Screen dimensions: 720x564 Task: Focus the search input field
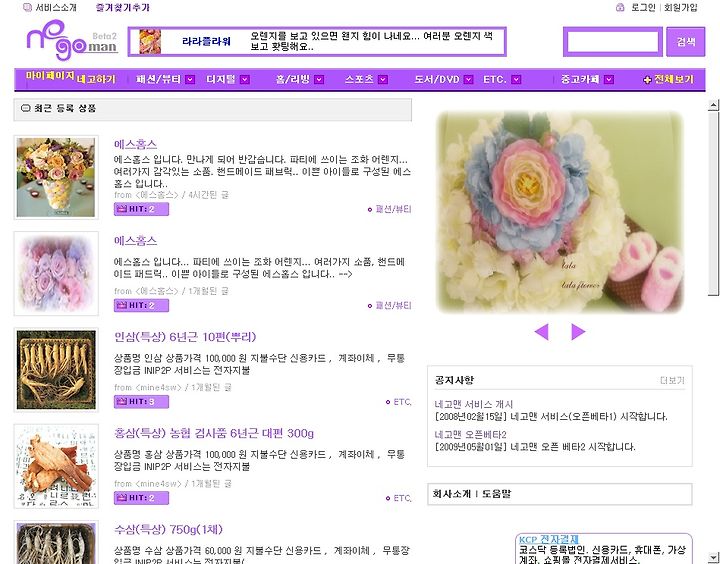tap(613, 42)
